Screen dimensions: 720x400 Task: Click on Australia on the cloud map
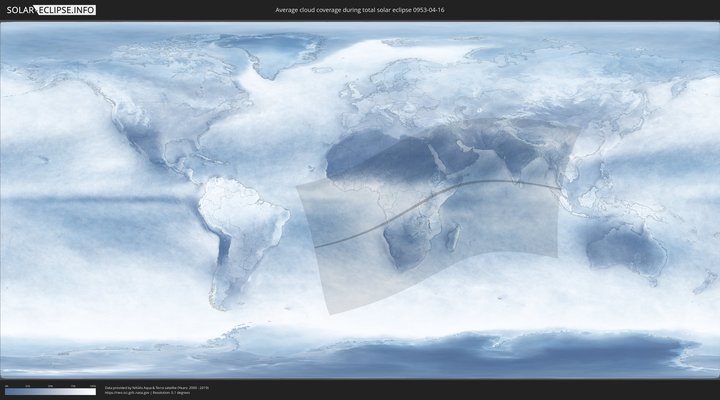coord(625,248)
